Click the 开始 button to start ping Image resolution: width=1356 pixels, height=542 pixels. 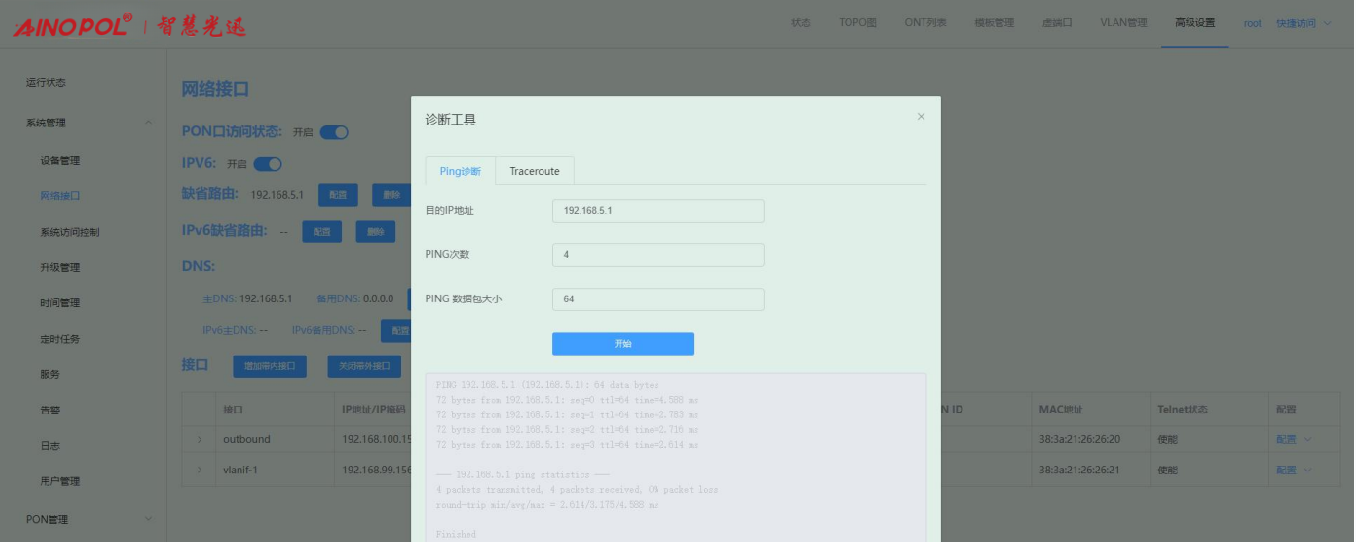coord(622,344)
